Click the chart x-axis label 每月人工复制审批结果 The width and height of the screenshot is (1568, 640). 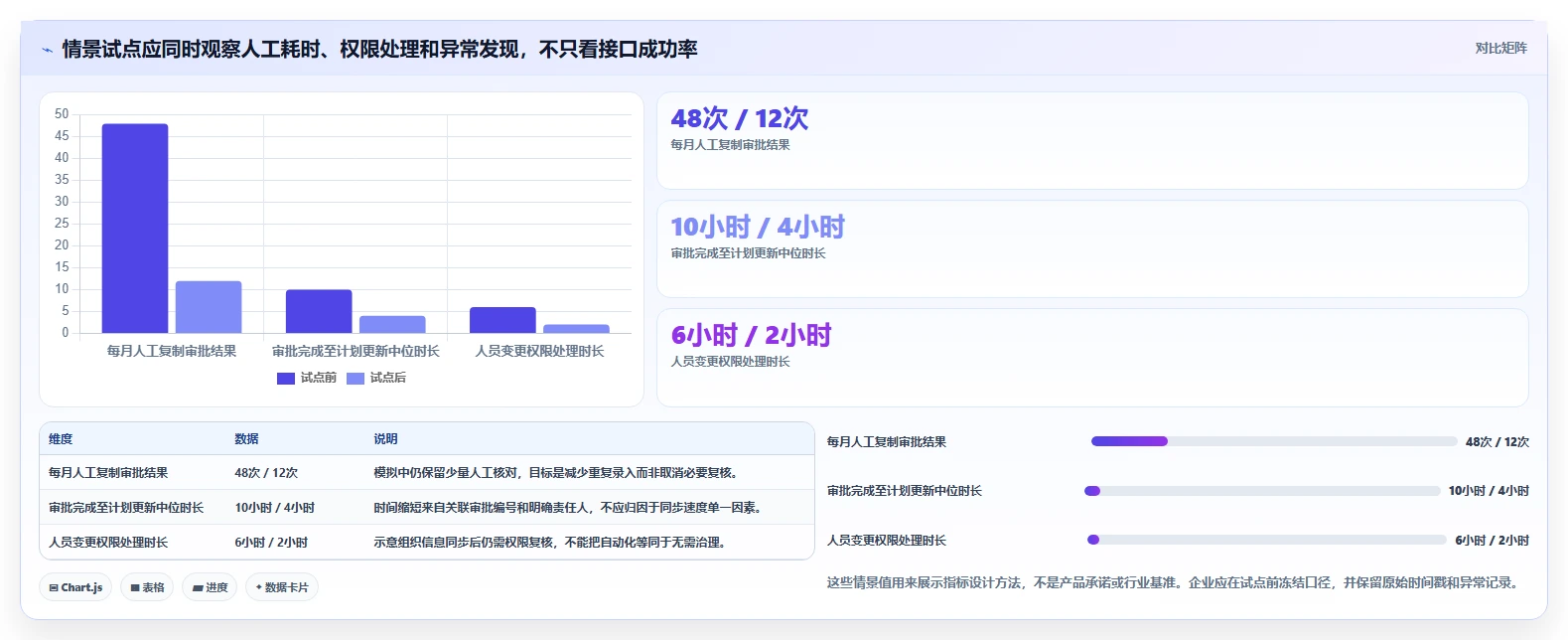click(x=172, y=351)
